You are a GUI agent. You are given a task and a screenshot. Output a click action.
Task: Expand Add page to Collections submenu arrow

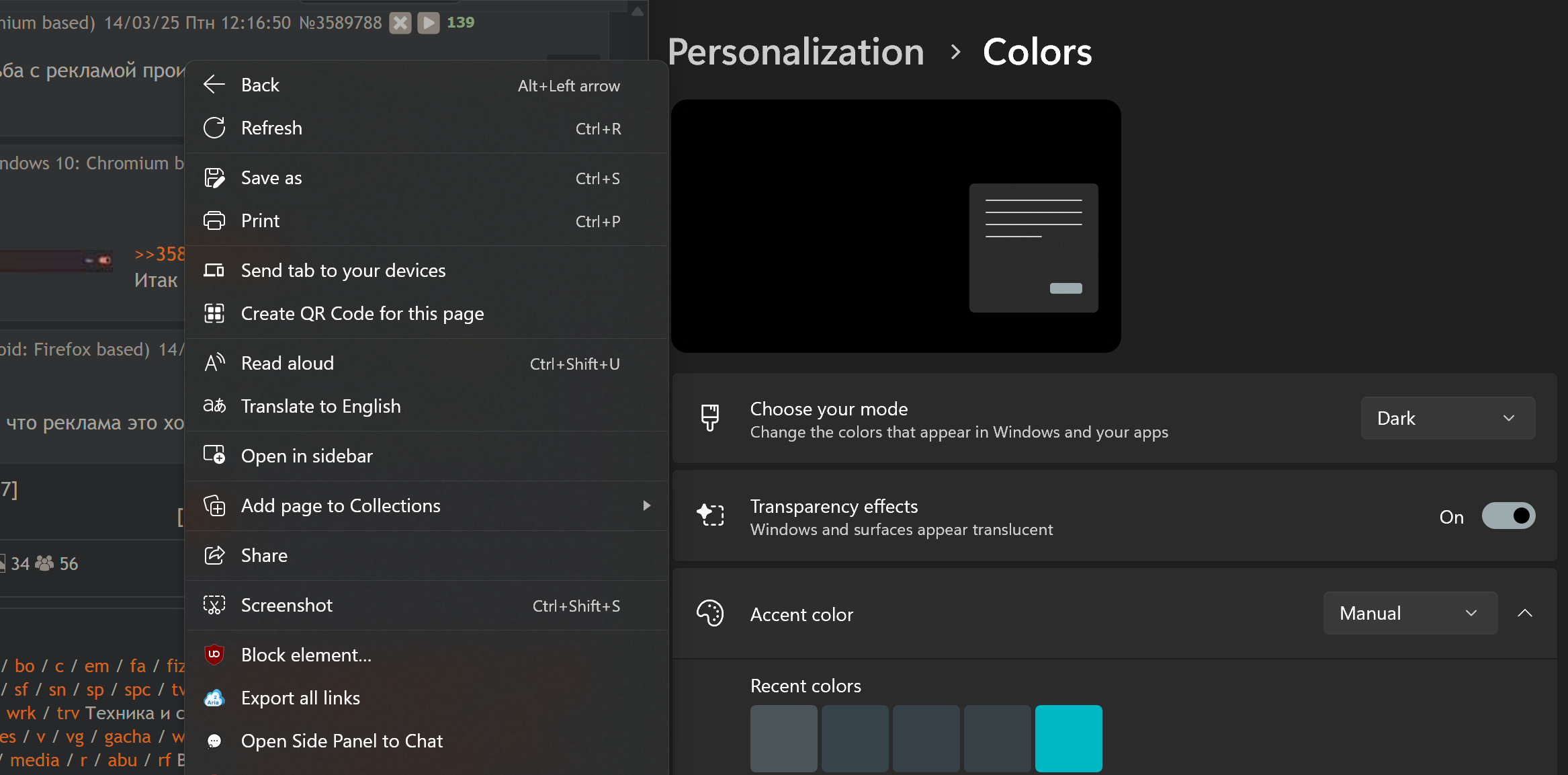coord(646,505)
